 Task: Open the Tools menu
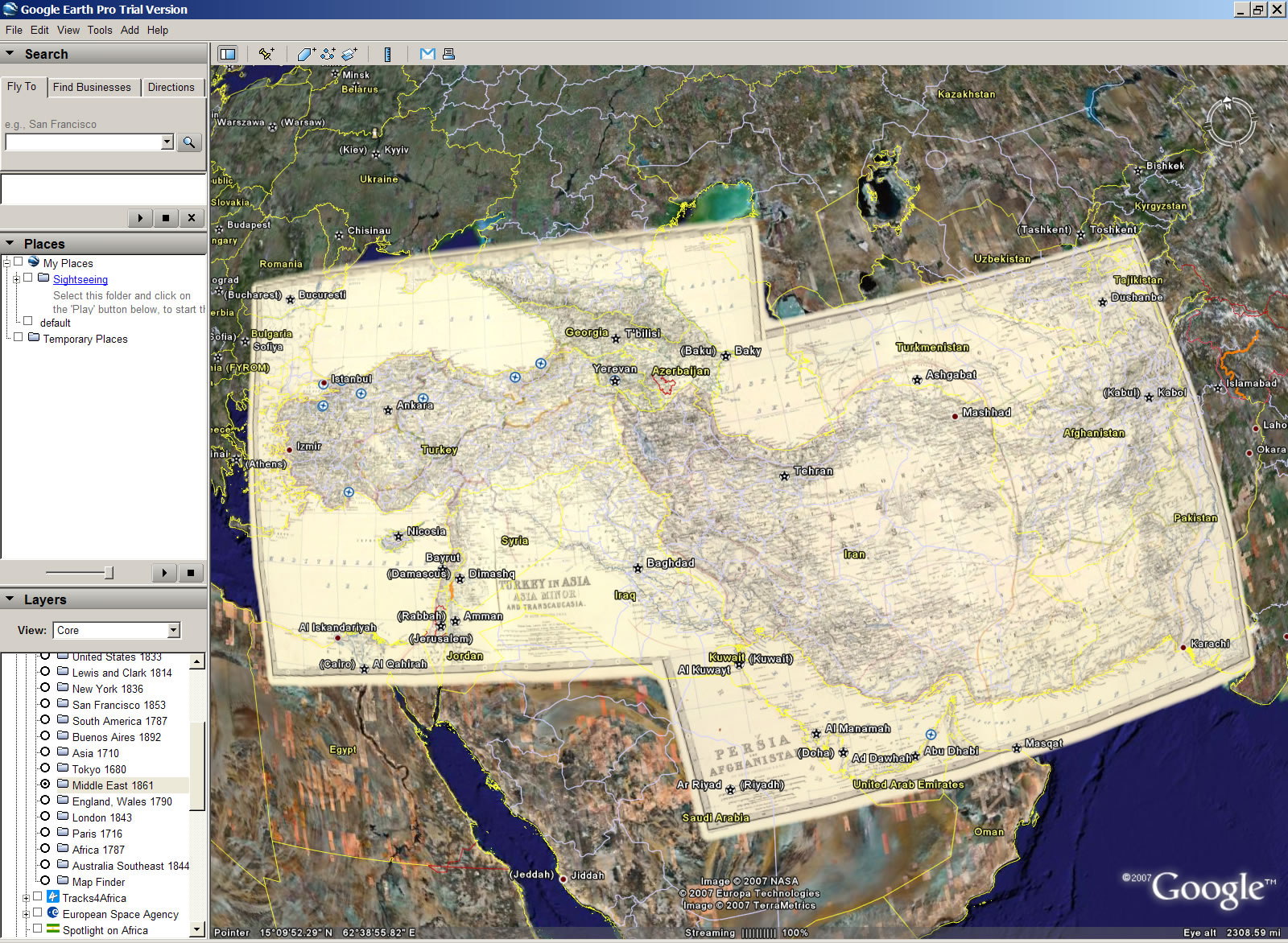pos(99,30)
